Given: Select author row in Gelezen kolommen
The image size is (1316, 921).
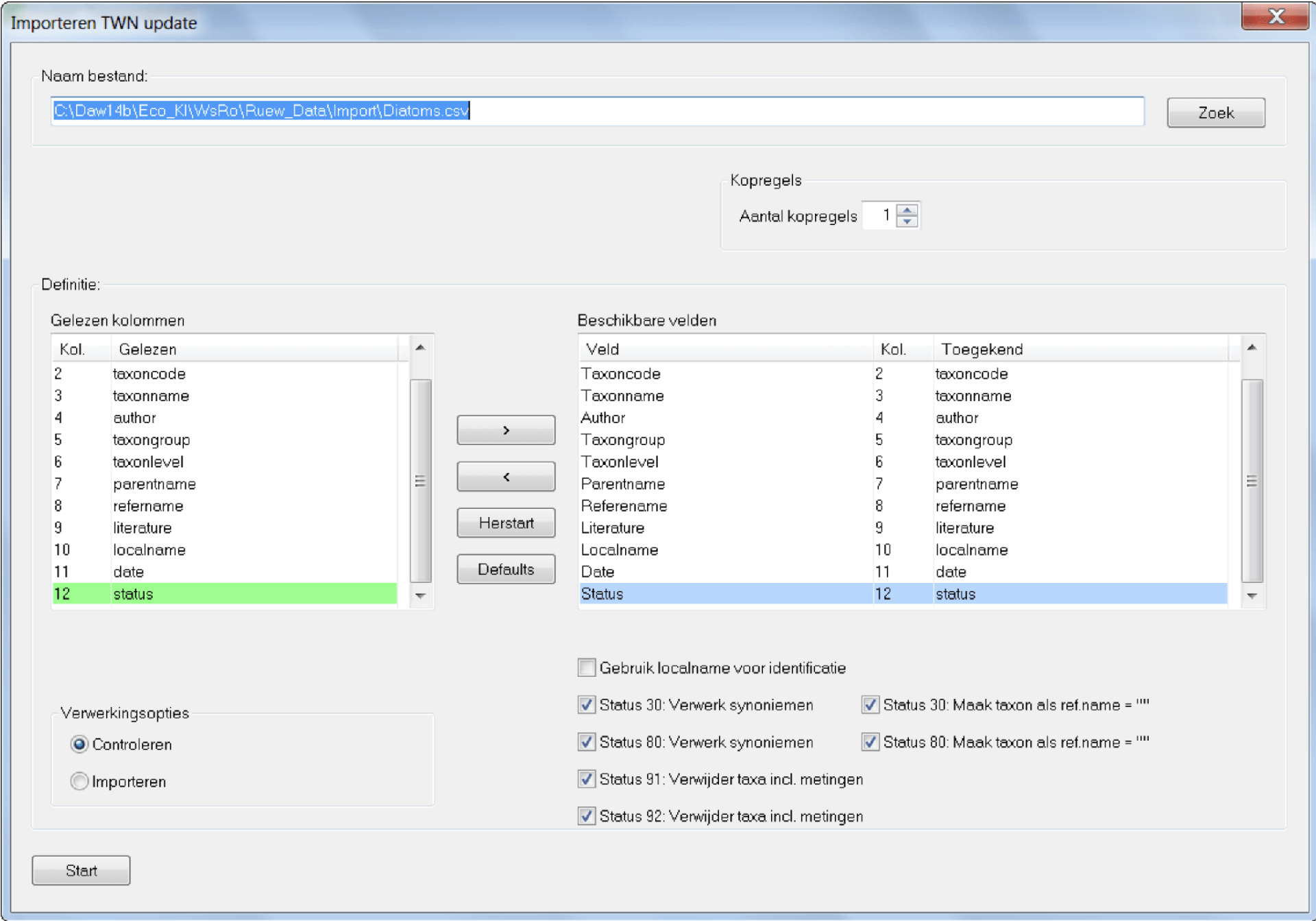Looking at the screenshot, I should click(225, 418).
